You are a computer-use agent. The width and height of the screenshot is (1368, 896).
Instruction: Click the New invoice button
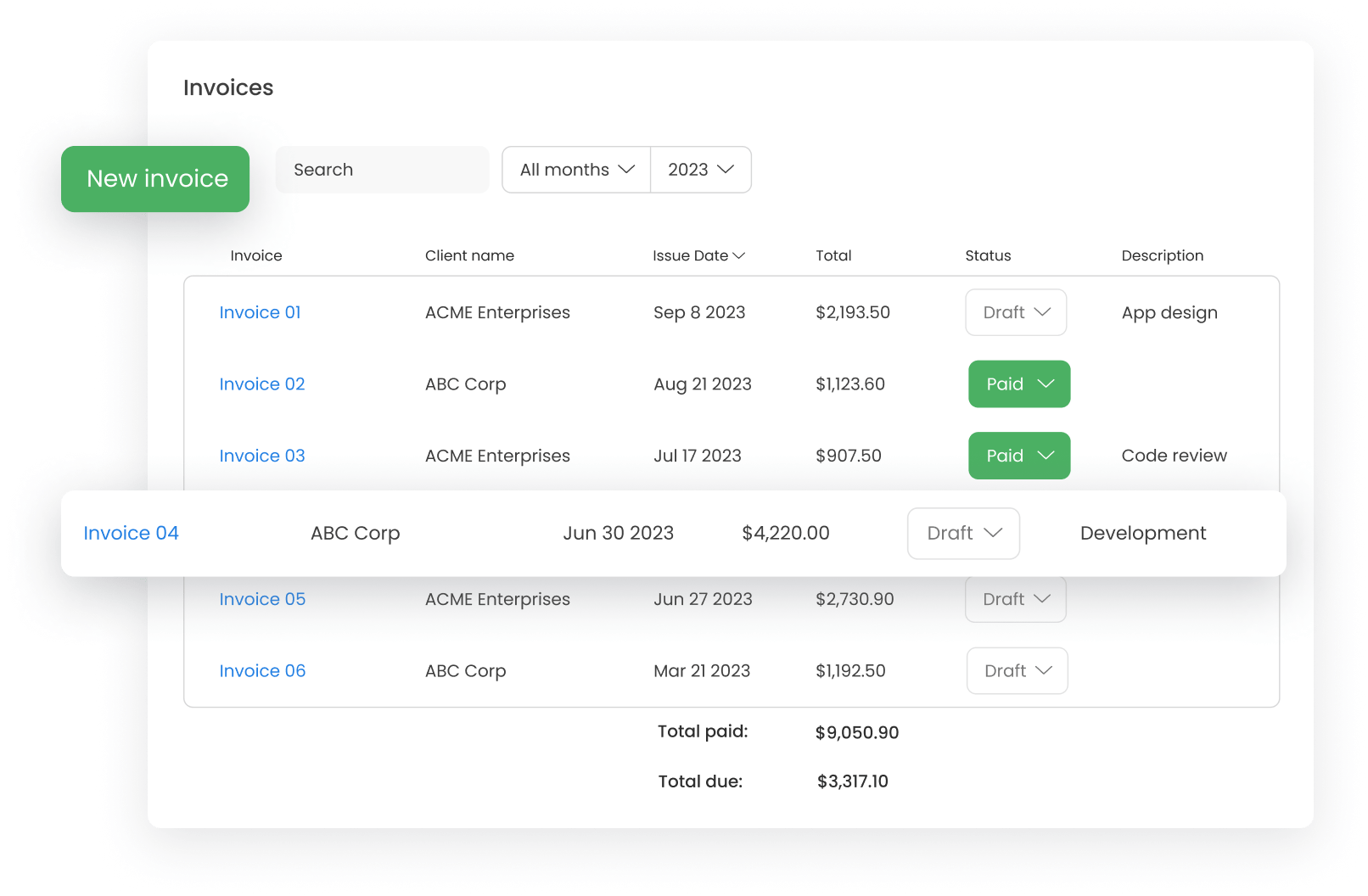(x=155, y=179)
